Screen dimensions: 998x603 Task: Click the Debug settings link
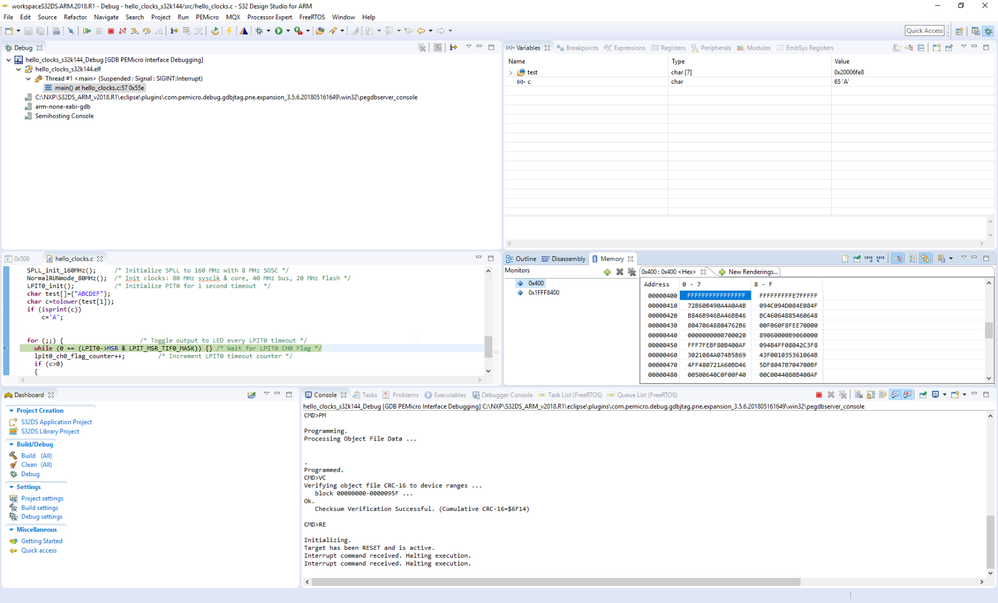click(x=42, y=516)
